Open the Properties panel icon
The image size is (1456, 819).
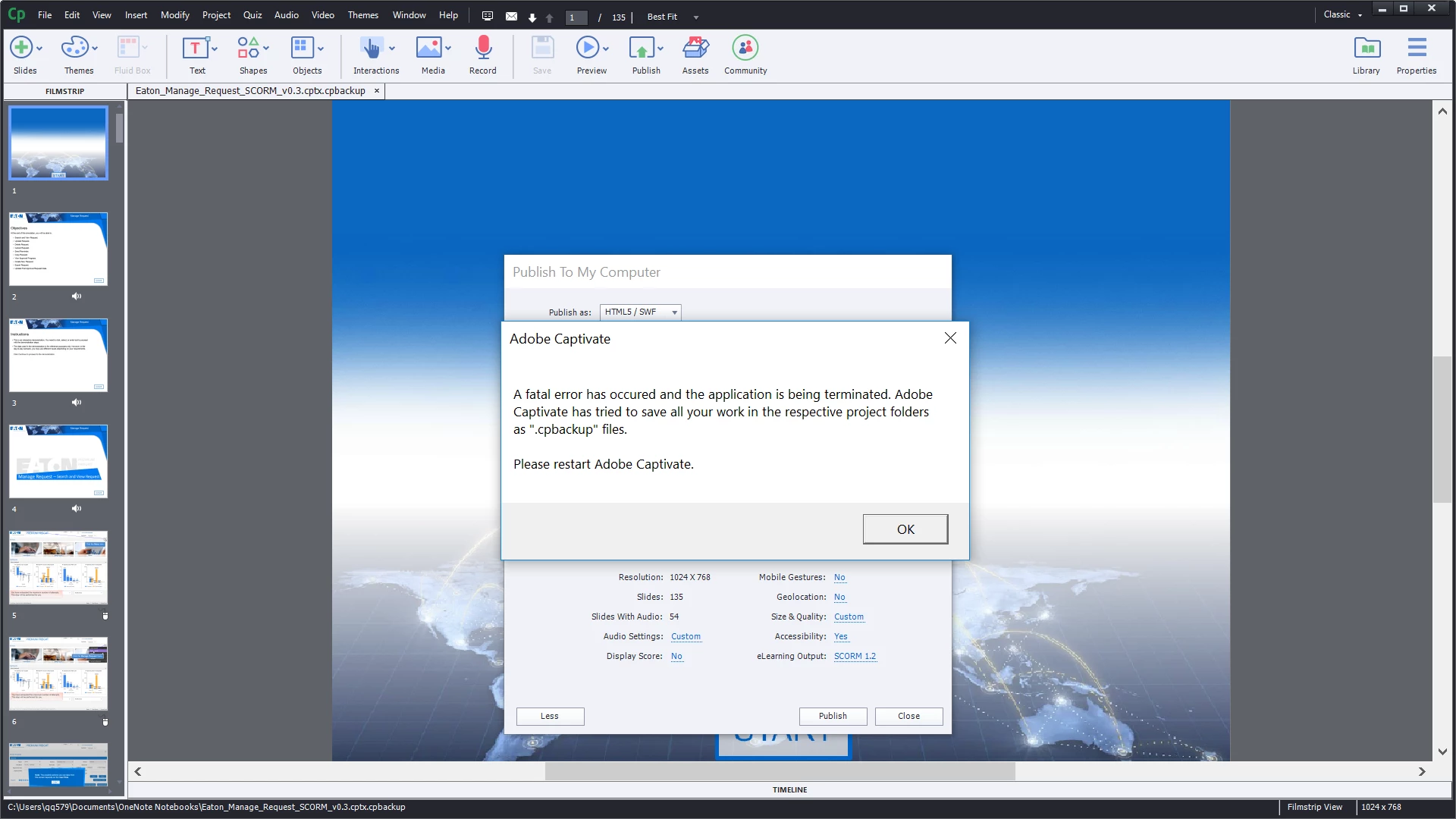[1417, 48]
